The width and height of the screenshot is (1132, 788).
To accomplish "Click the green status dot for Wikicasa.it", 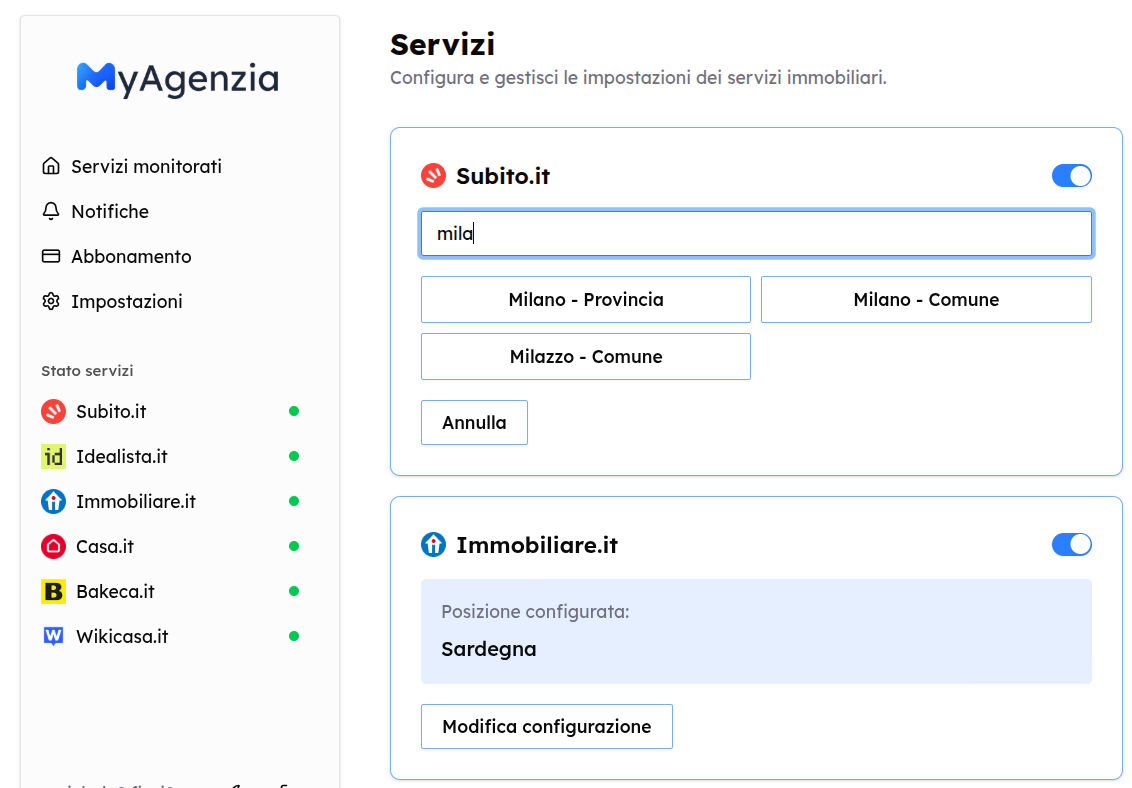I will click(x=294, y=636).
